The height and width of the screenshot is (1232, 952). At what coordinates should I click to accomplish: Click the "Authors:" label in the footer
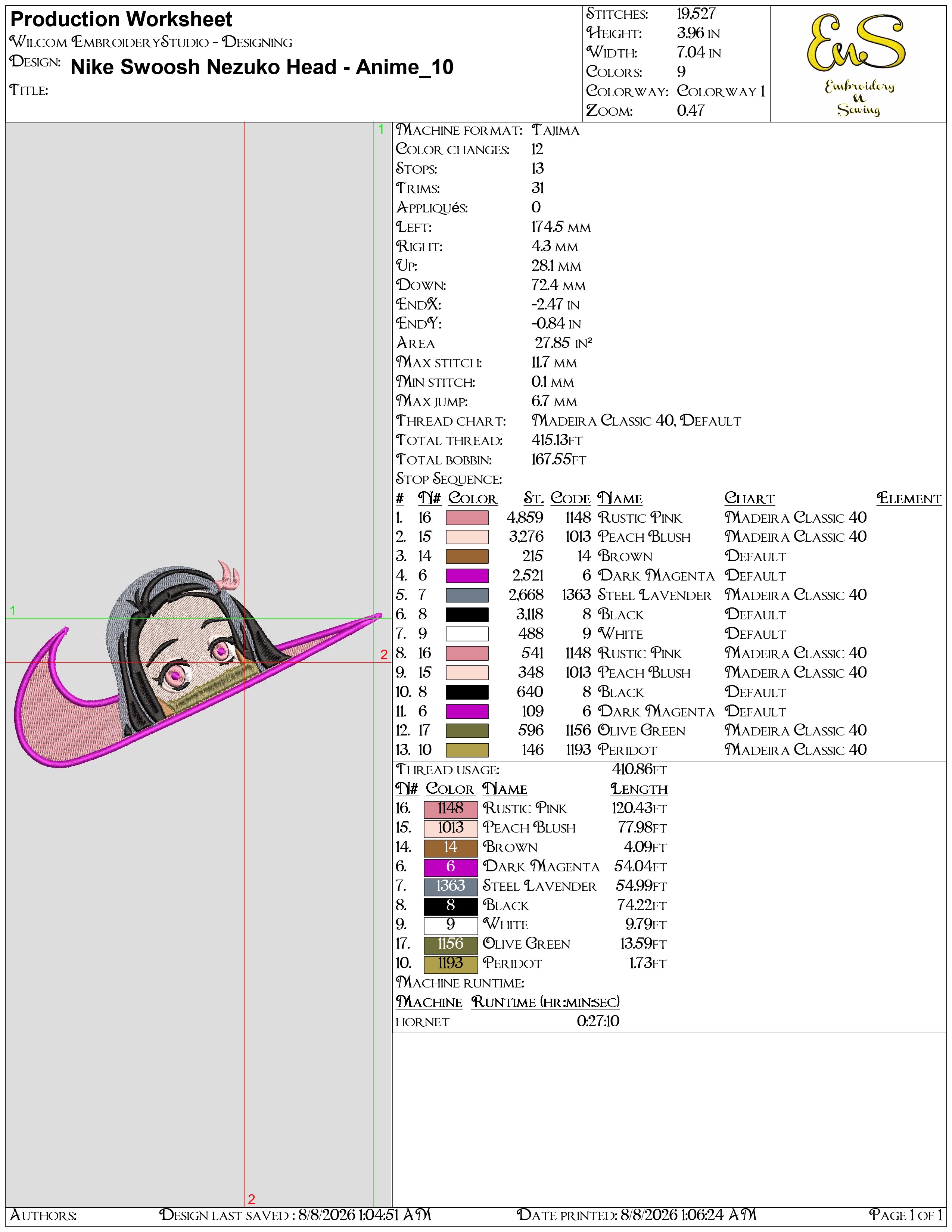pyautogui.click(x=43, y=1214)
